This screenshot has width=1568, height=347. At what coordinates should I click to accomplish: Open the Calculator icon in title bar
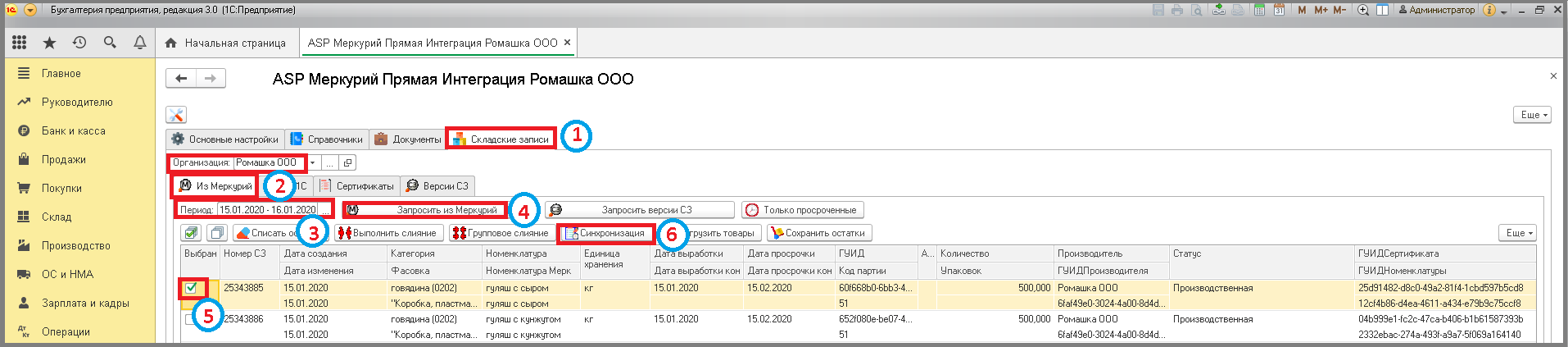point(1259,10)
